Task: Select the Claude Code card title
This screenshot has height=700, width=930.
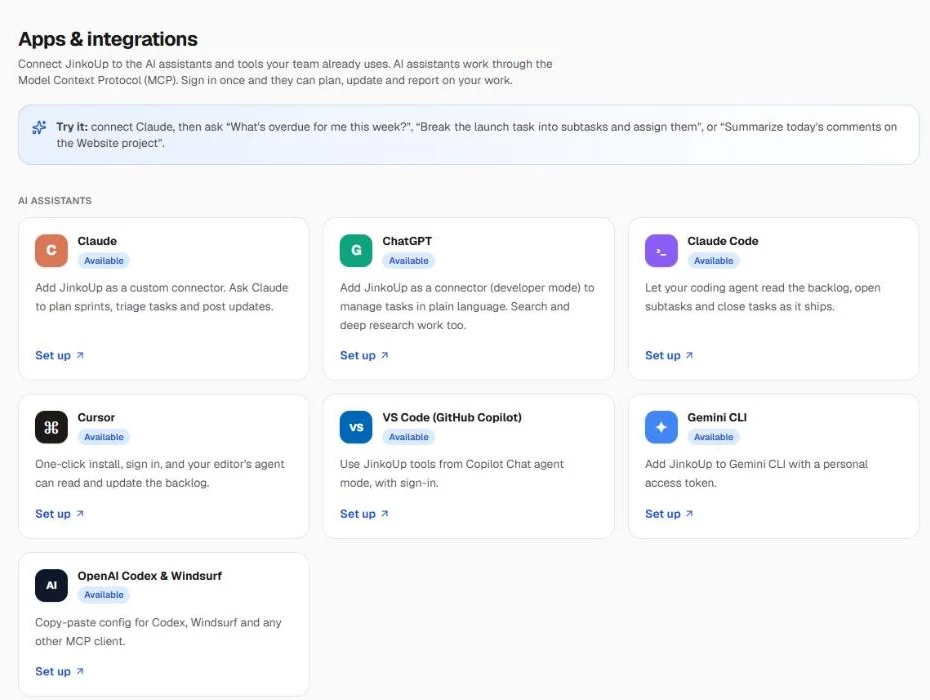Action: (723, 241)
